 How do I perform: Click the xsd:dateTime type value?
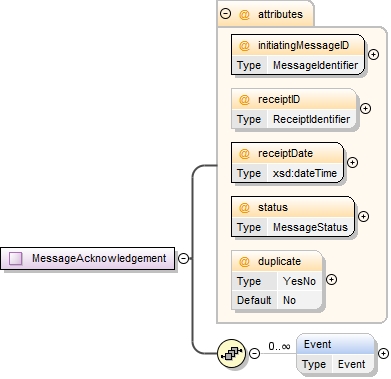click(305, 173)
